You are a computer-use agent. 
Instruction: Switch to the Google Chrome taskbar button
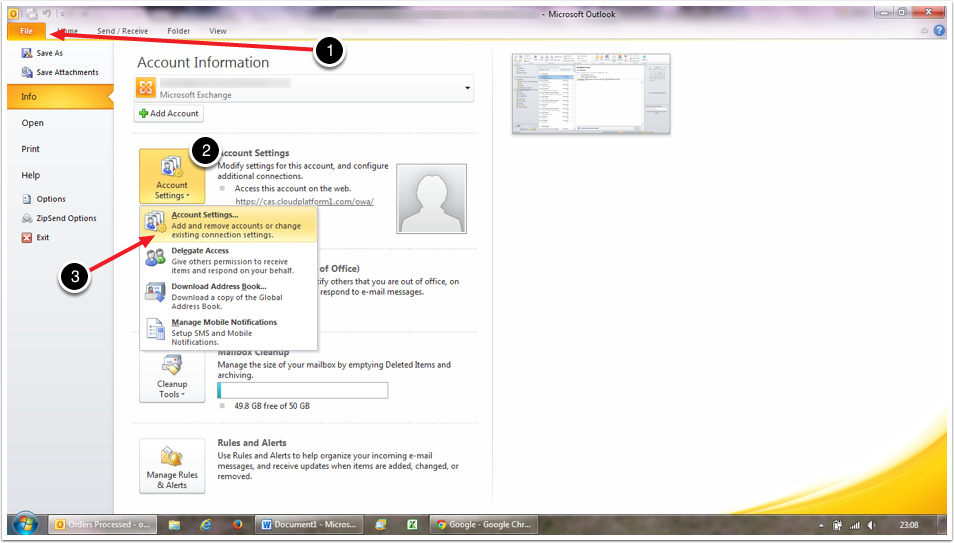484,524
